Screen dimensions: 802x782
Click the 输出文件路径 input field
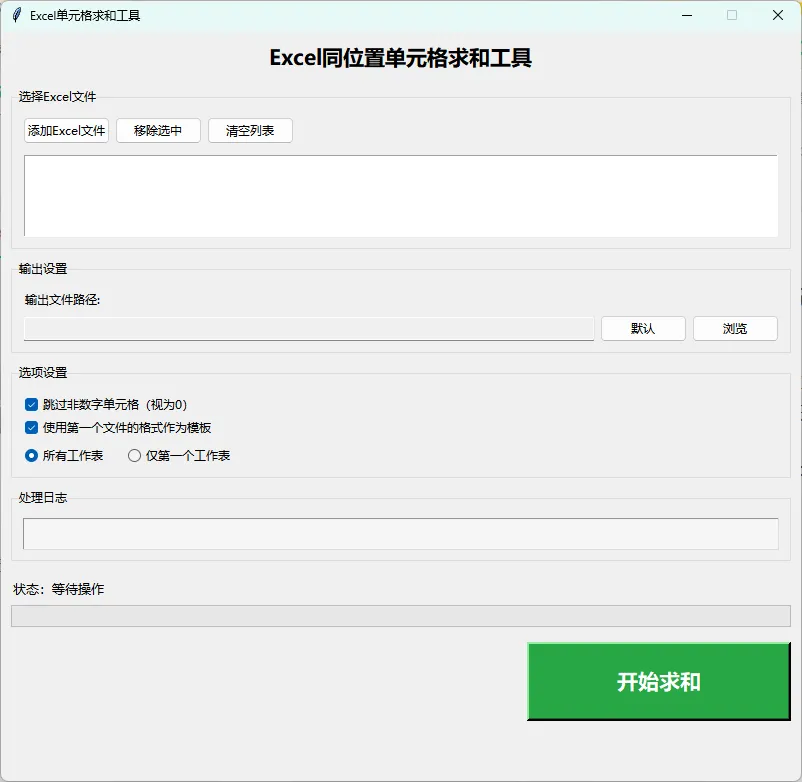pyautogui.click(x=309, y=329)
